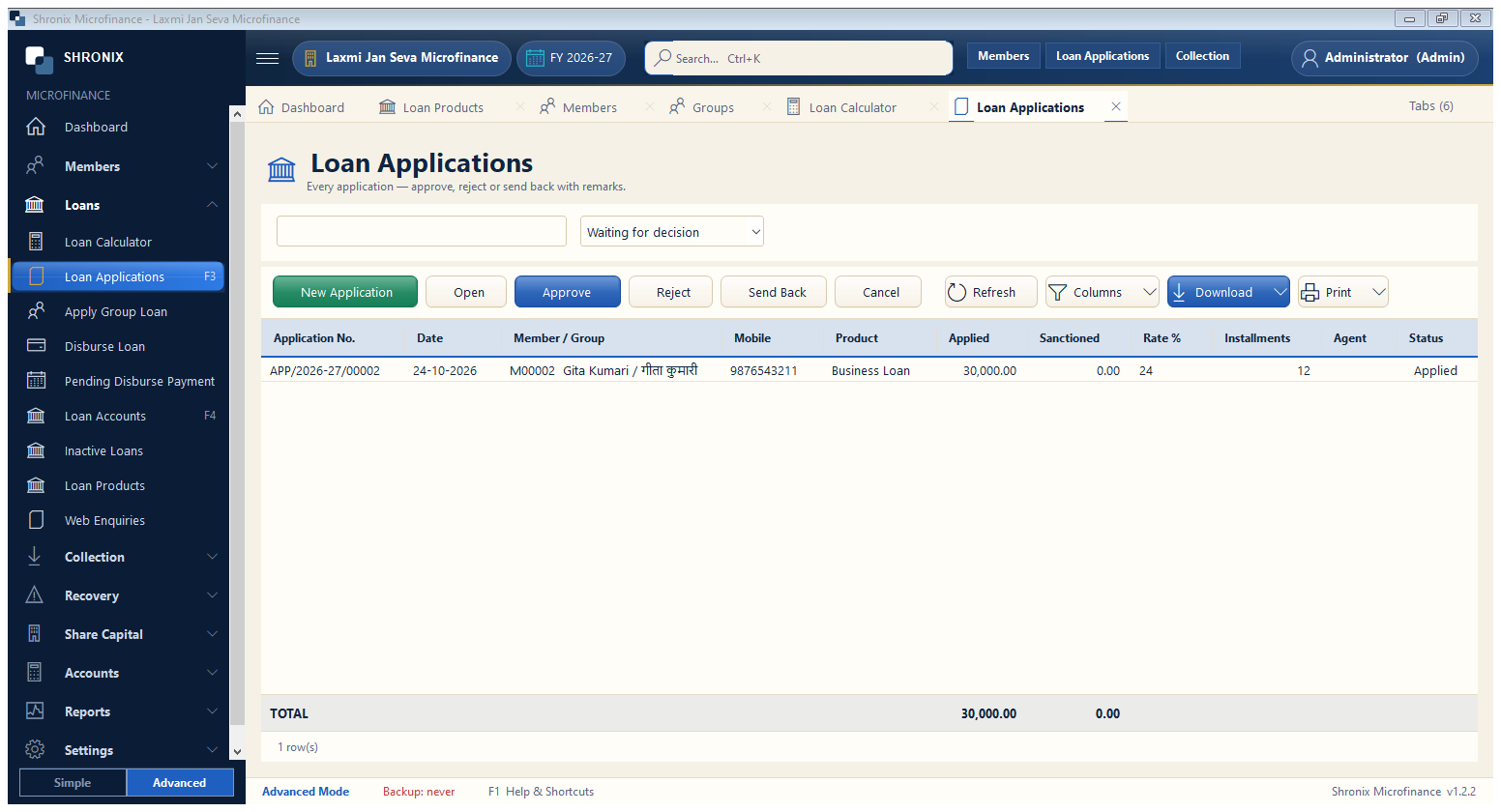Click the FY 2026-27 calendar button
The height and width of the screenshot is (812, 1501).
pyautogui.click(x=571, y=58)
